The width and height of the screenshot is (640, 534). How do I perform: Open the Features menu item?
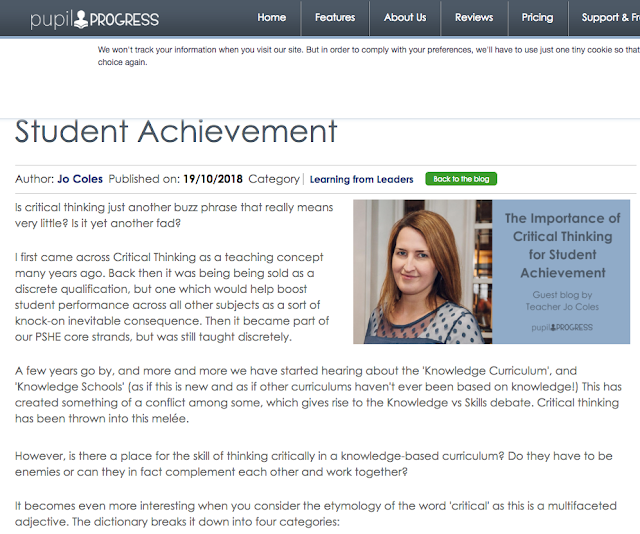pyautogui.click(x=335, y=18)
